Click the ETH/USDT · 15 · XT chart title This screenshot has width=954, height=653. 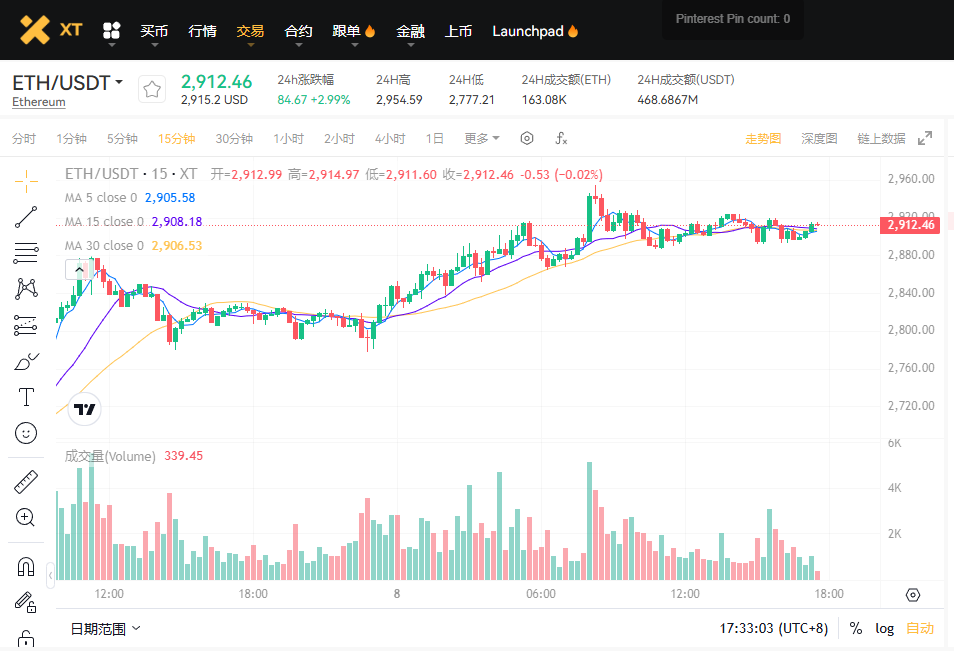pos(131,174)
